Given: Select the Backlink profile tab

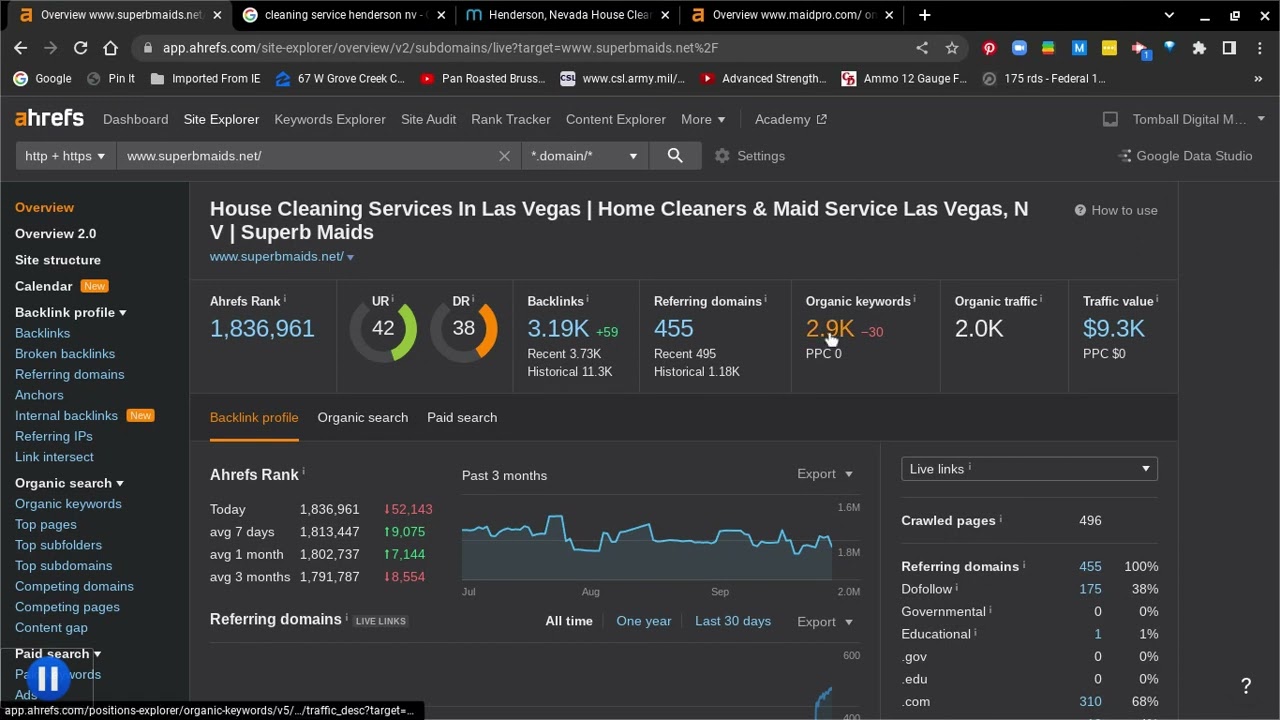Looking at the screenshot, I should point(254,417).
